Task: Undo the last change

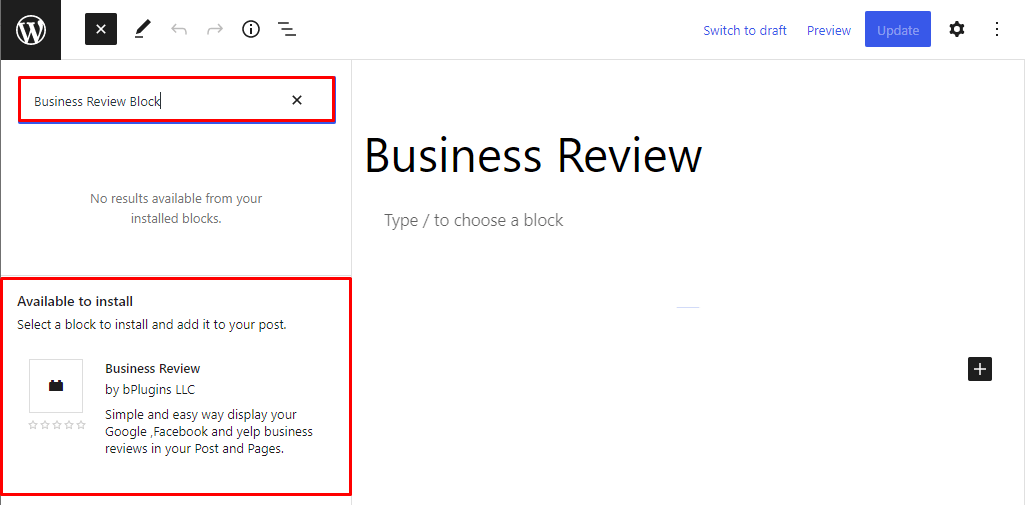Action: click(x=178, y=29)
